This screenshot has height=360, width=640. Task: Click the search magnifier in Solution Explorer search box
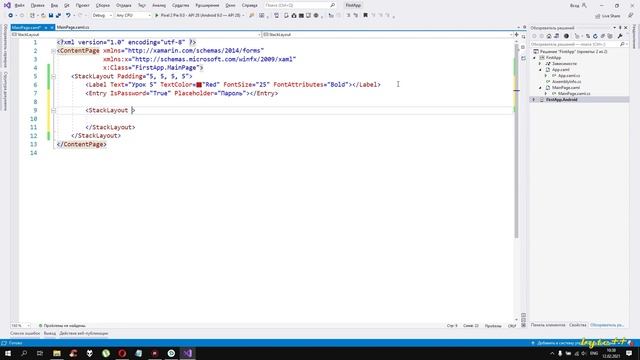click(622, 44)
